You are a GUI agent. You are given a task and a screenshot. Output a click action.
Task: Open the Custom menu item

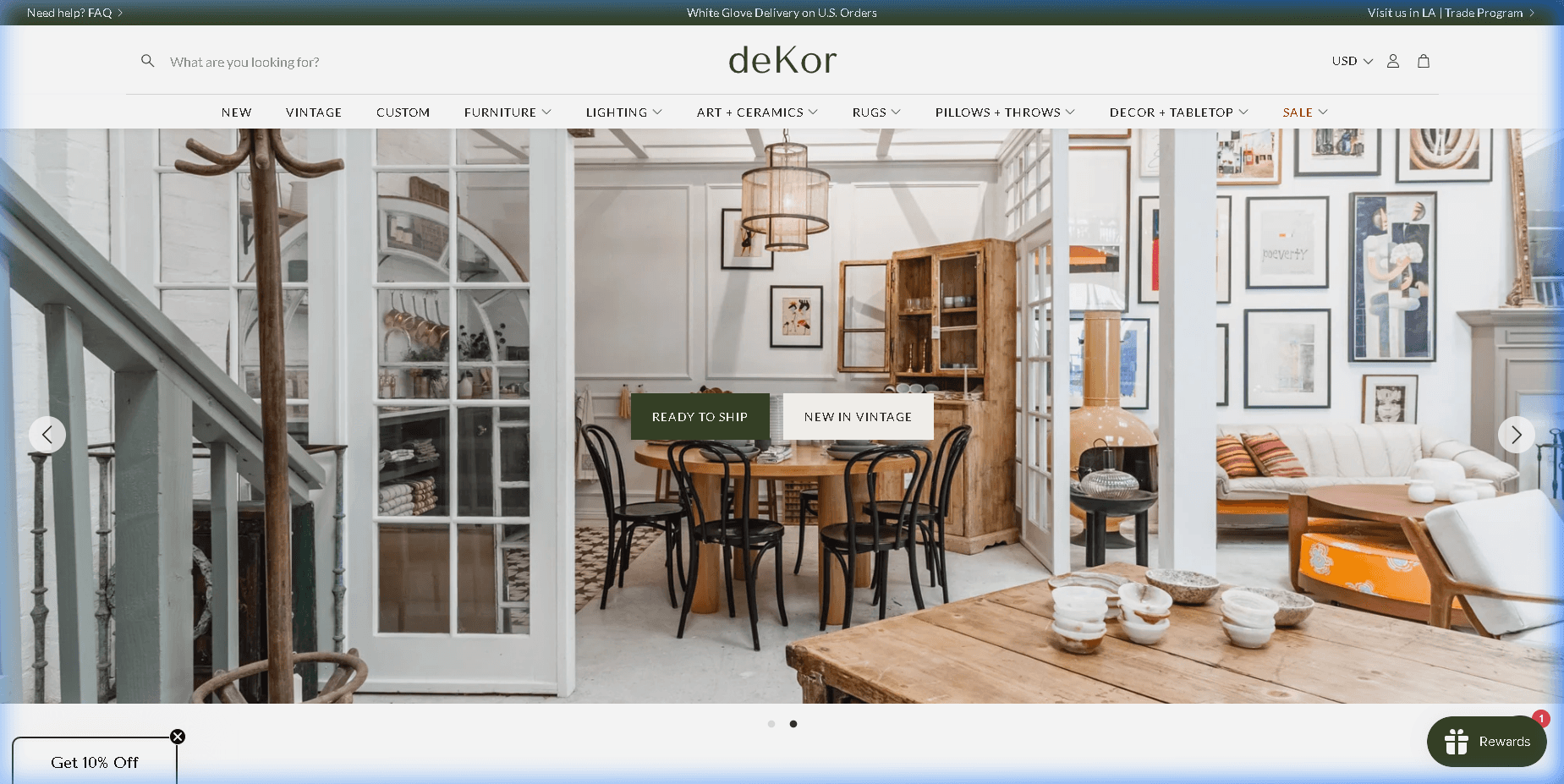403,112
